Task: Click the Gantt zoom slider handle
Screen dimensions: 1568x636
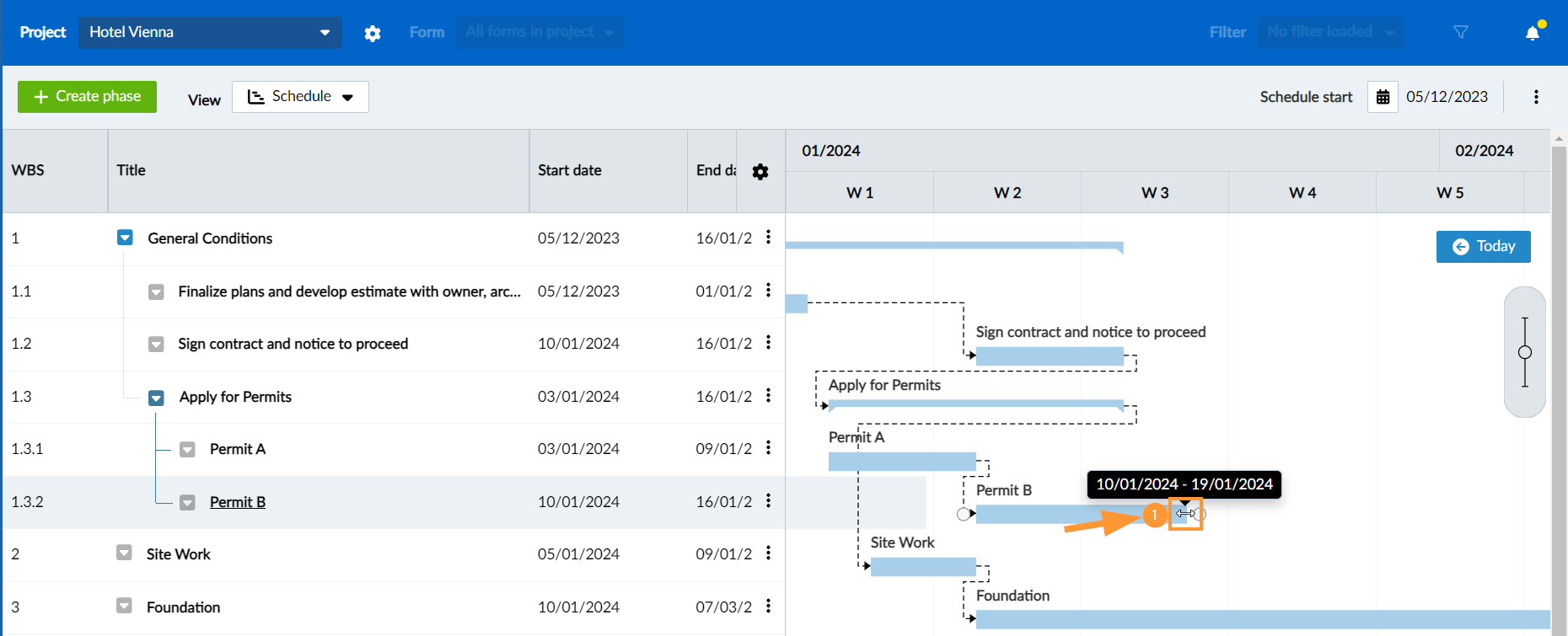Action: 1524,352
